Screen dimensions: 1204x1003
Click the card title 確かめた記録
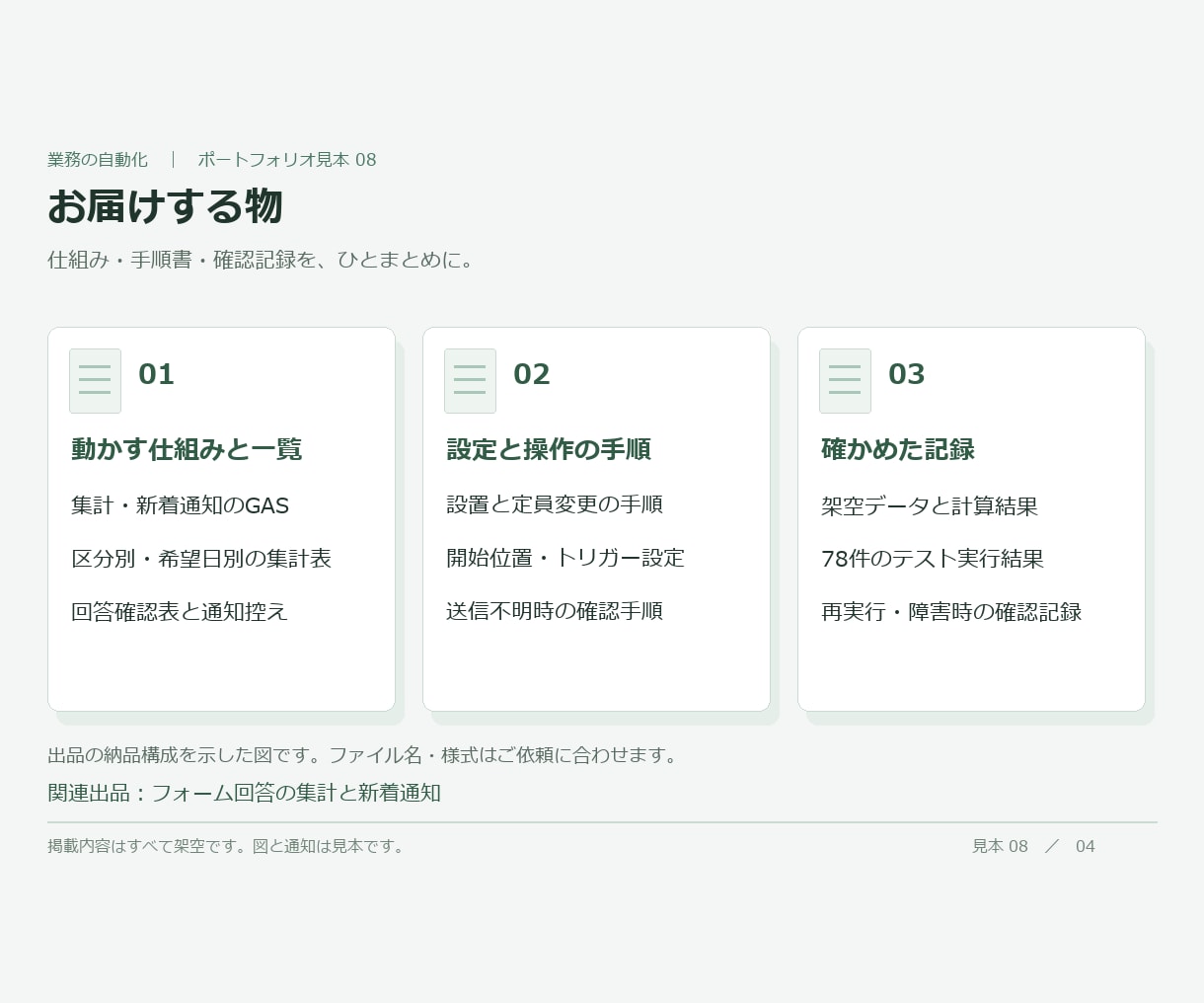898,449
